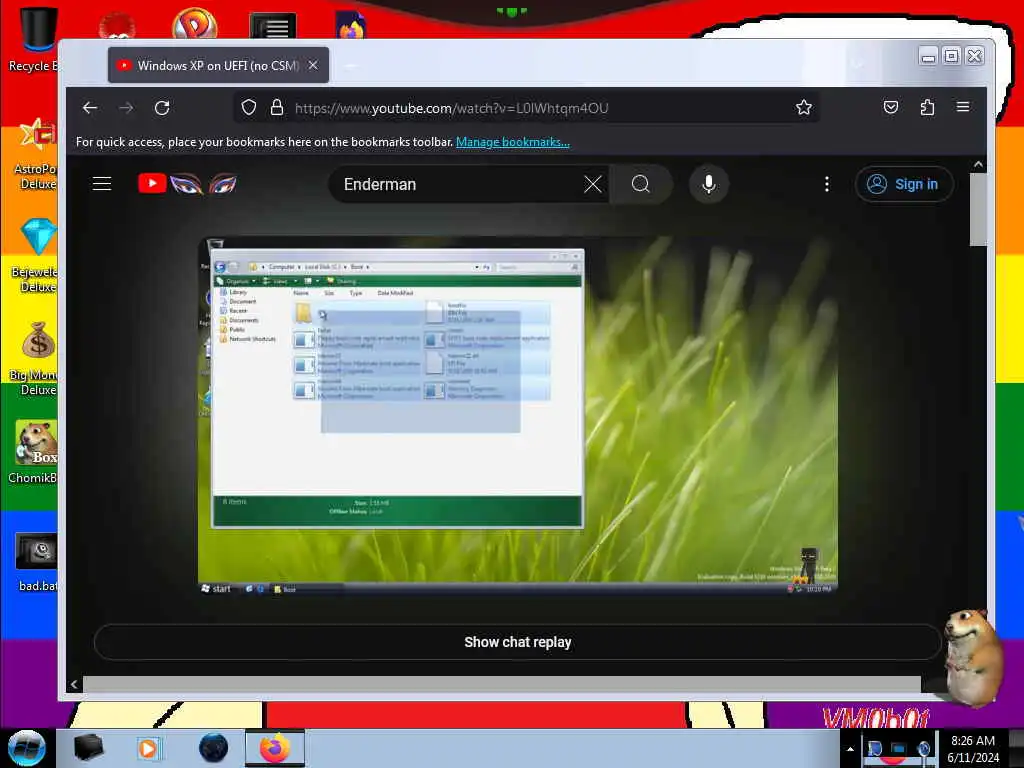
Task: Focus the Firefox URL address bar
Action: click(x=526, y=108)
